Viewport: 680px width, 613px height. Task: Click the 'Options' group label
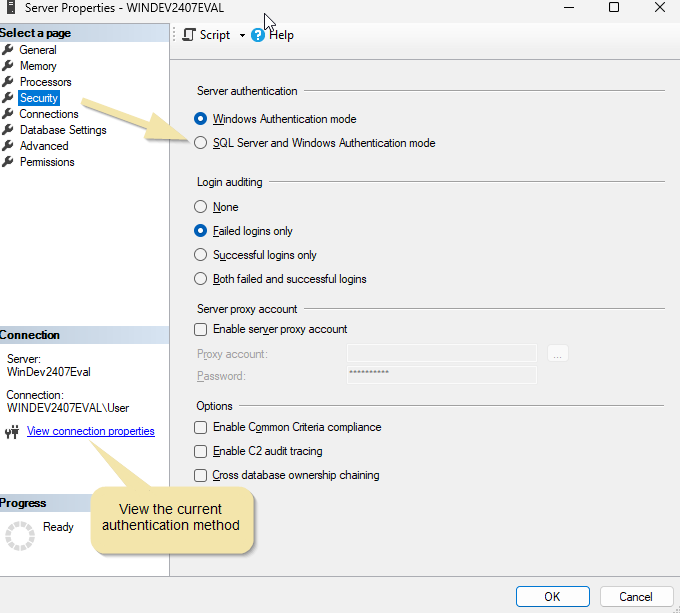[x=214, y=406]
